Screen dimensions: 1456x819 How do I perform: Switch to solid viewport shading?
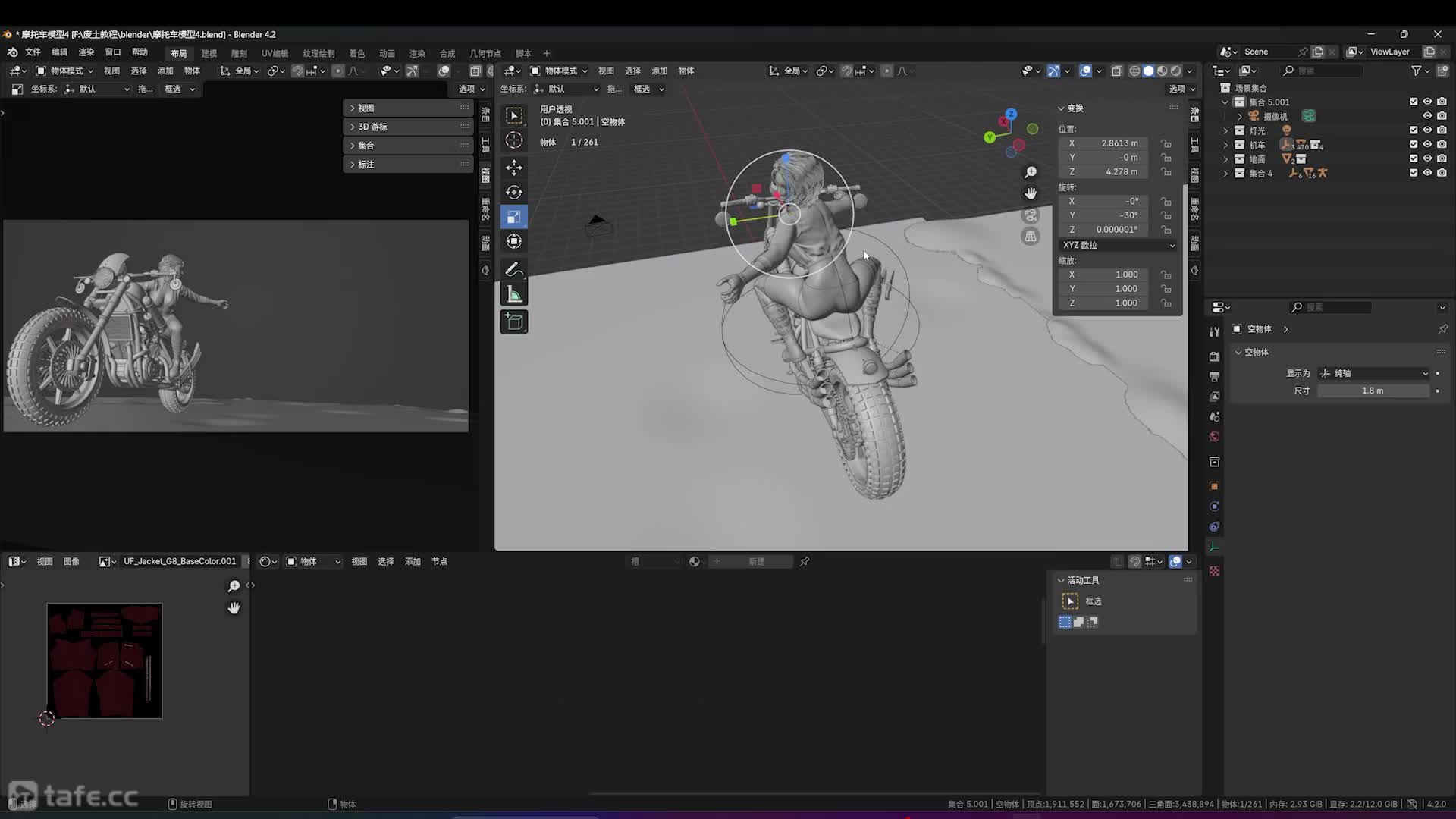(1148, 71)
